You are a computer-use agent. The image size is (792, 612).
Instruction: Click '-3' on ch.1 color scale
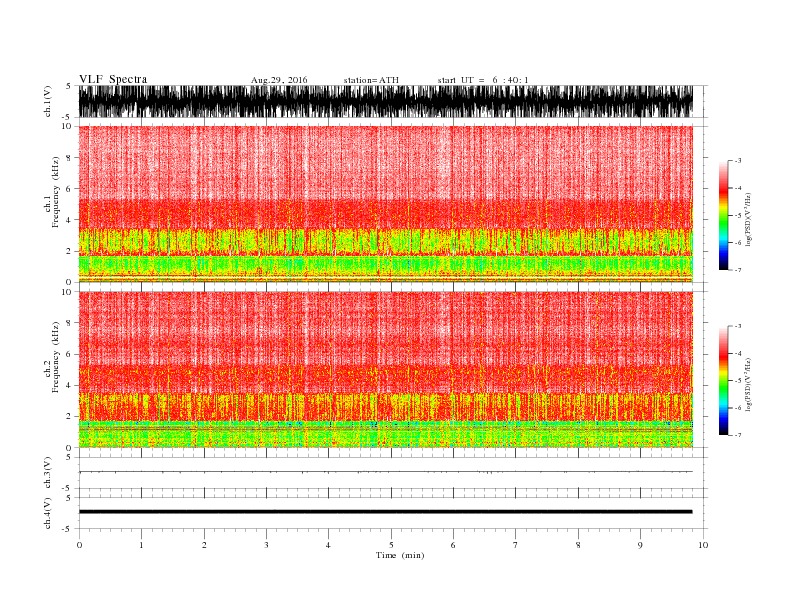coord(737,161)
